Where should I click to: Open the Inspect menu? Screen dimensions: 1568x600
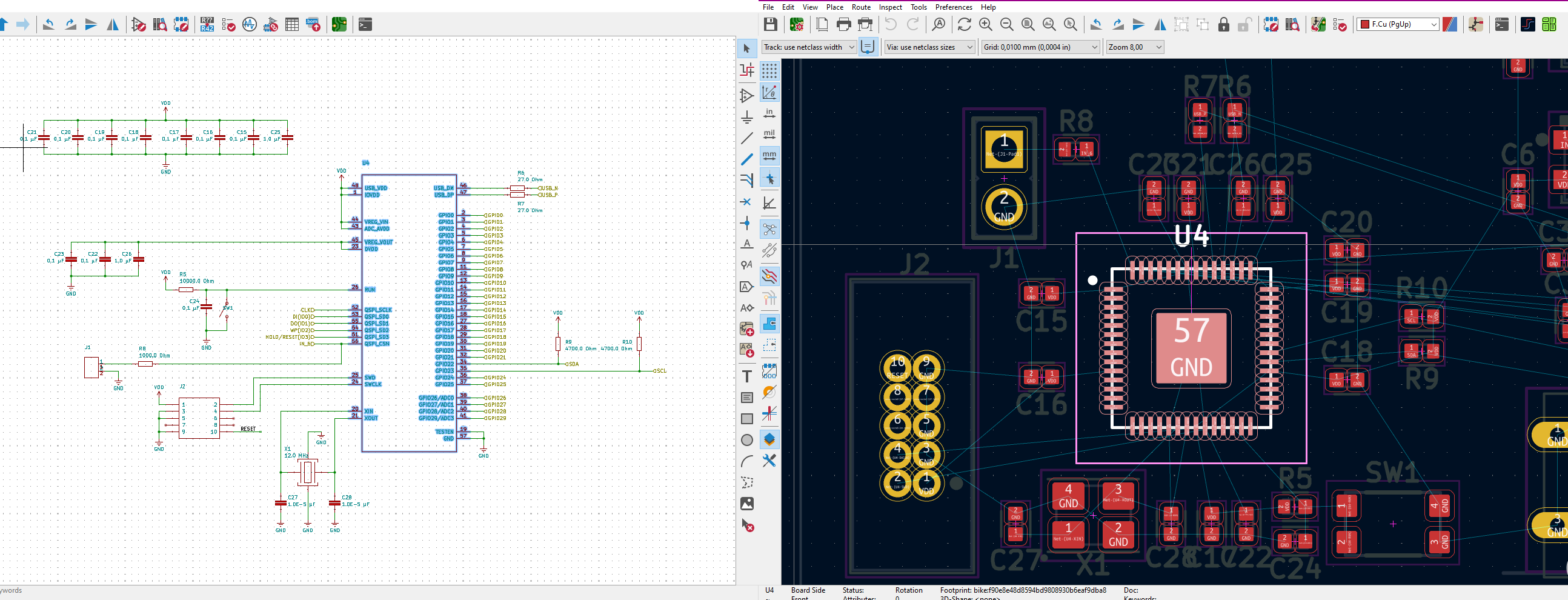[890, 7]
